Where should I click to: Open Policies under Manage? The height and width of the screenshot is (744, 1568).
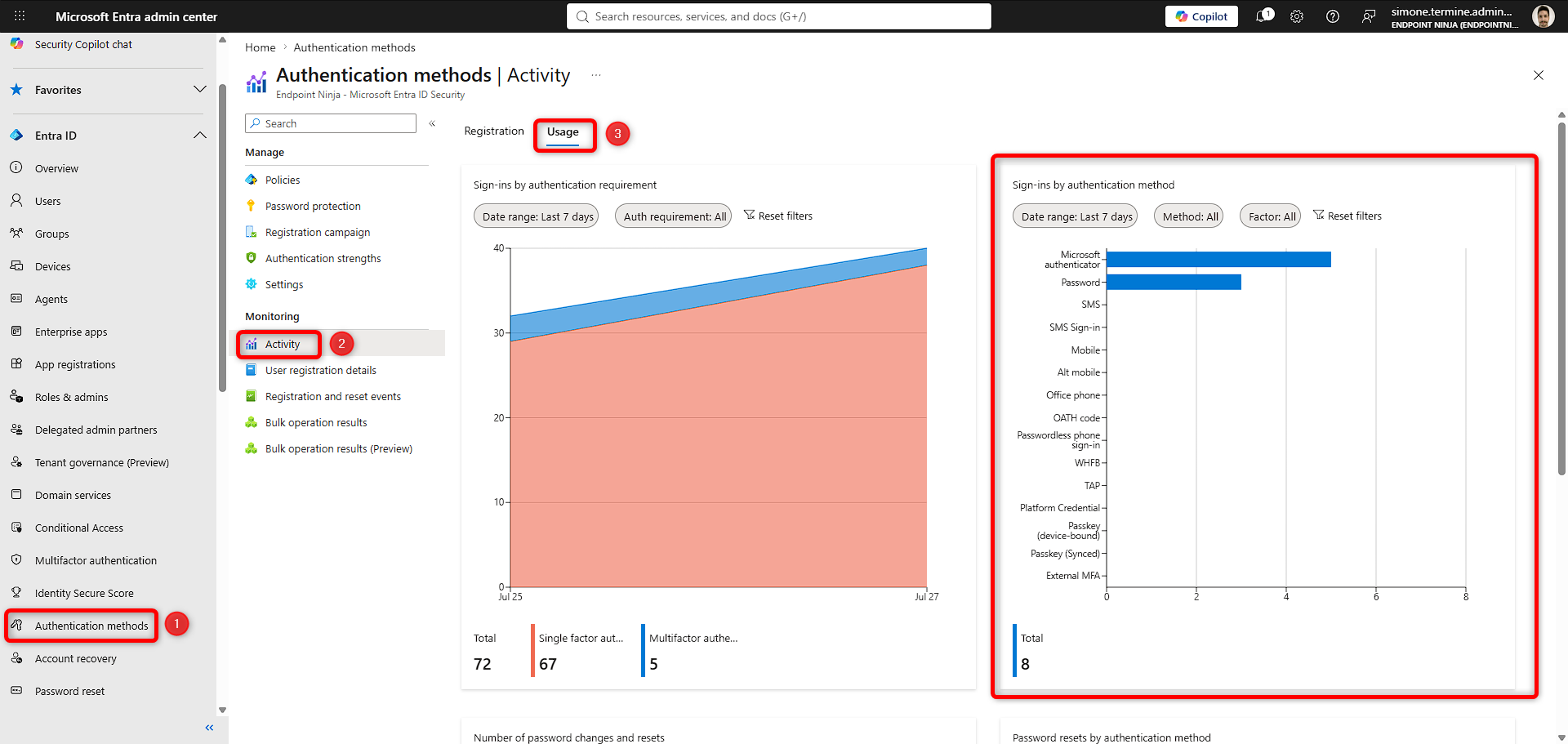click(x=283, y=180)
